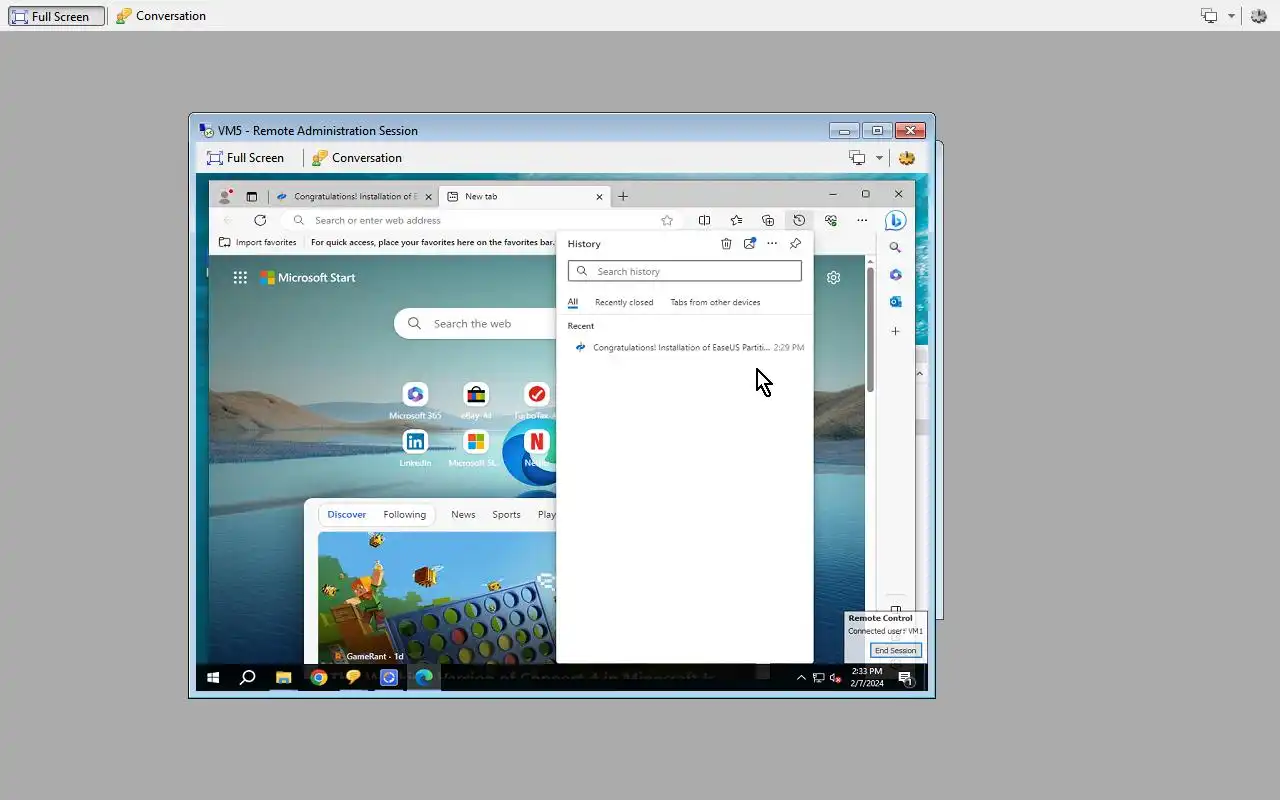Close the Congratulations Installation tab
Image resolution: width=1280 pixels, height=800 pixels.
[x=429, y=197]
